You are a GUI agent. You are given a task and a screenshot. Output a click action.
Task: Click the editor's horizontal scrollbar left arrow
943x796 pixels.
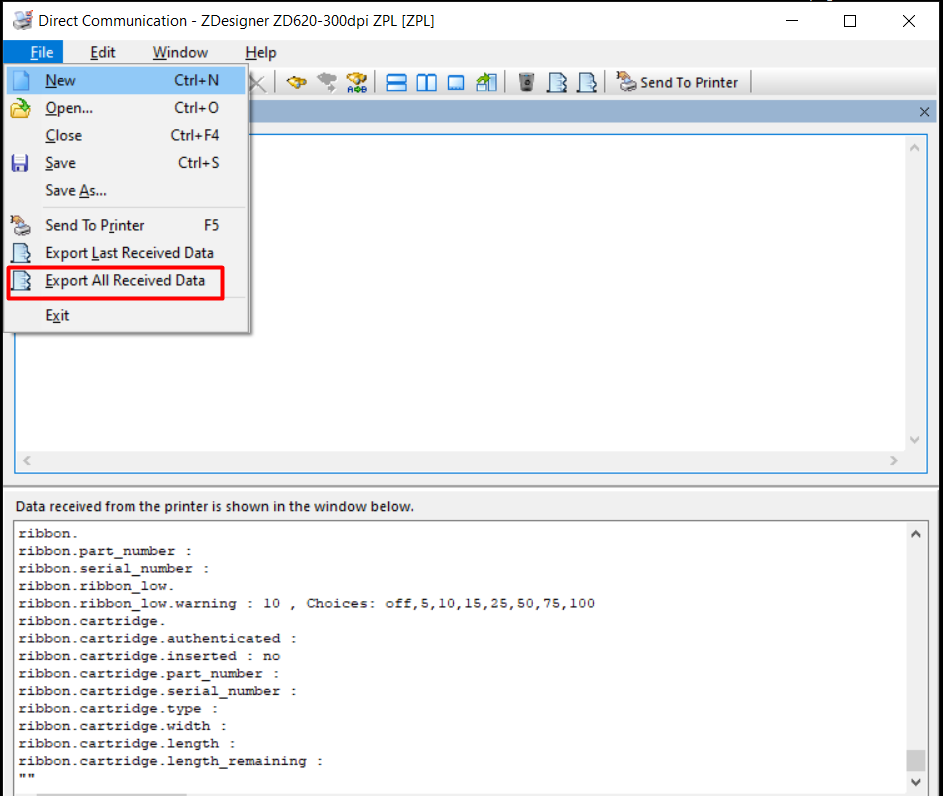coord(27,461)
